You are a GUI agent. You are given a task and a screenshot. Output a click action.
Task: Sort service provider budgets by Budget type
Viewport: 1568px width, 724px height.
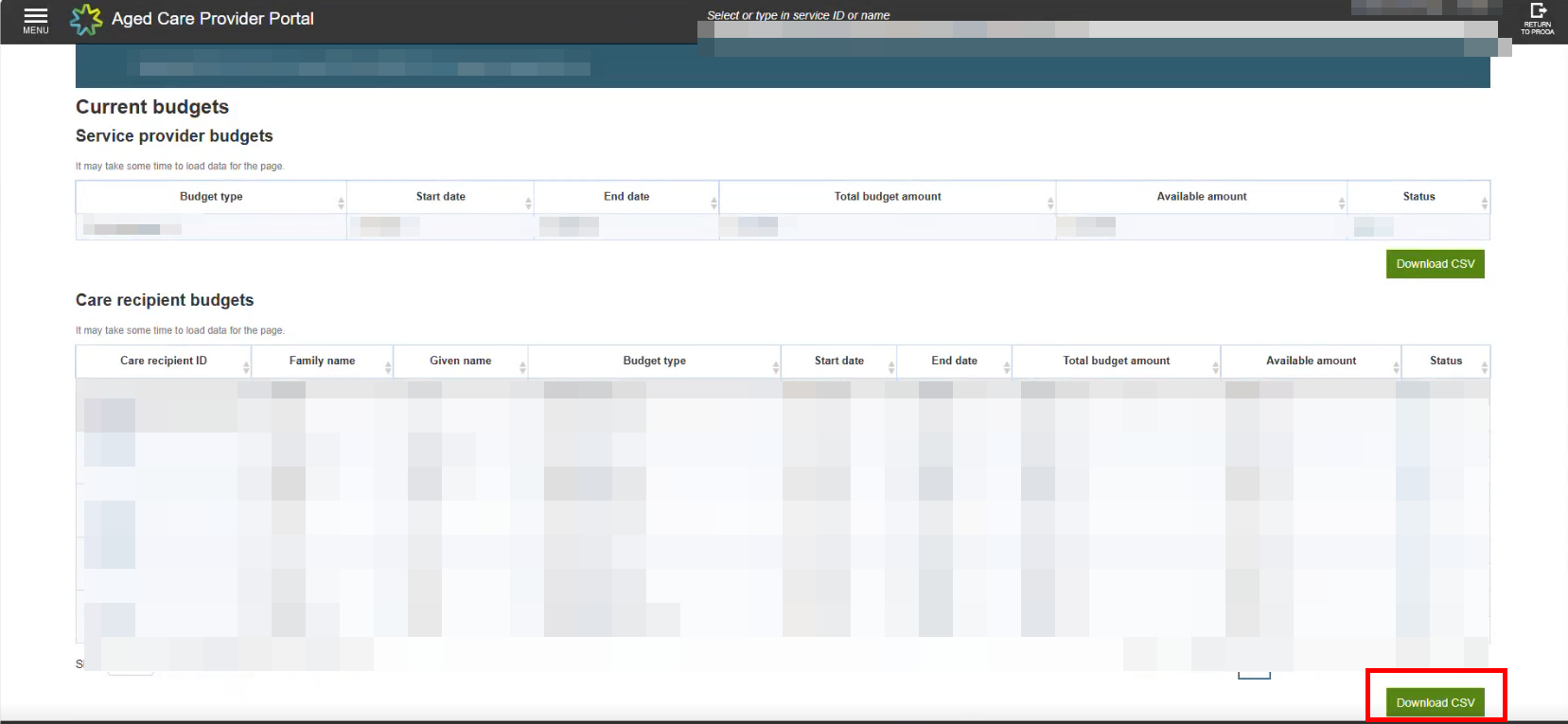pos(211,197)
